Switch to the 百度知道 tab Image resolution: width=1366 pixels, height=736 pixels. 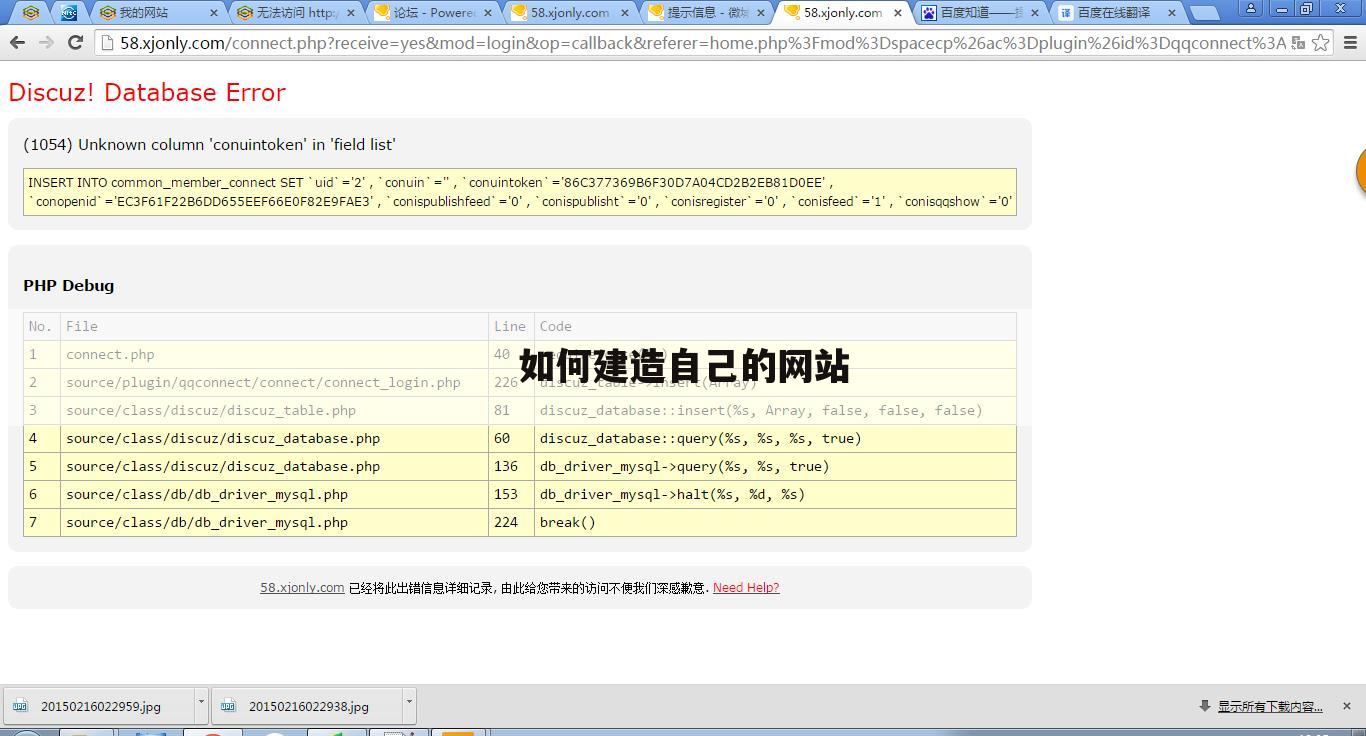(x=981, y=13)
